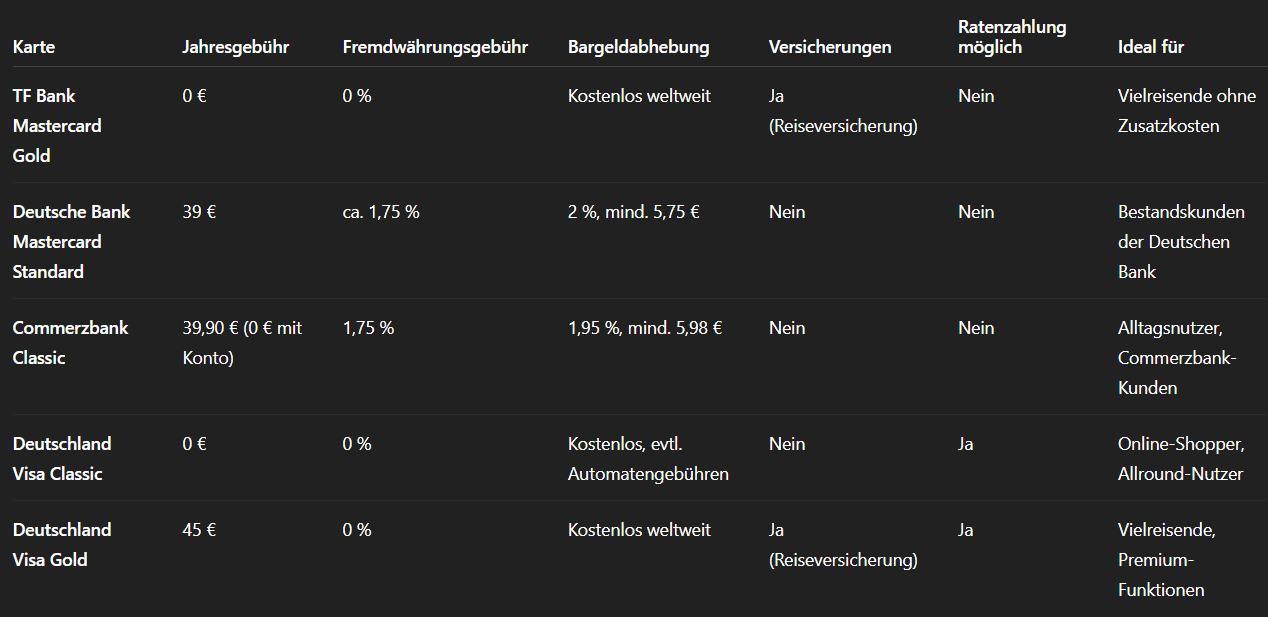
Task: Click the Ratenzahlung möglich column header
Action: click(x=1012, y=37)
